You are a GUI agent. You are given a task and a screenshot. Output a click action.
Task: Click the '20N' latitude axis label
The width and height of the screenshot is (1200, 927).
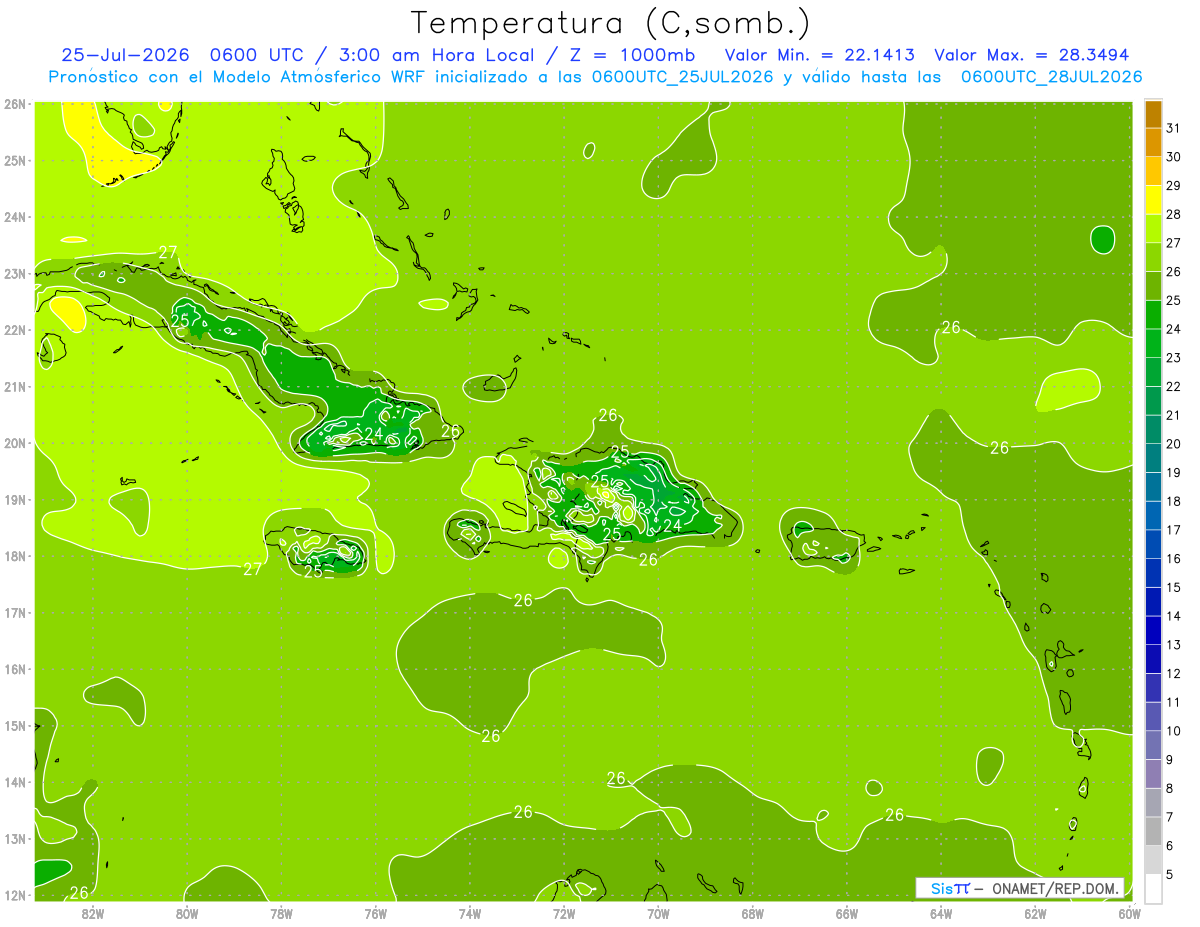(15, 443)
